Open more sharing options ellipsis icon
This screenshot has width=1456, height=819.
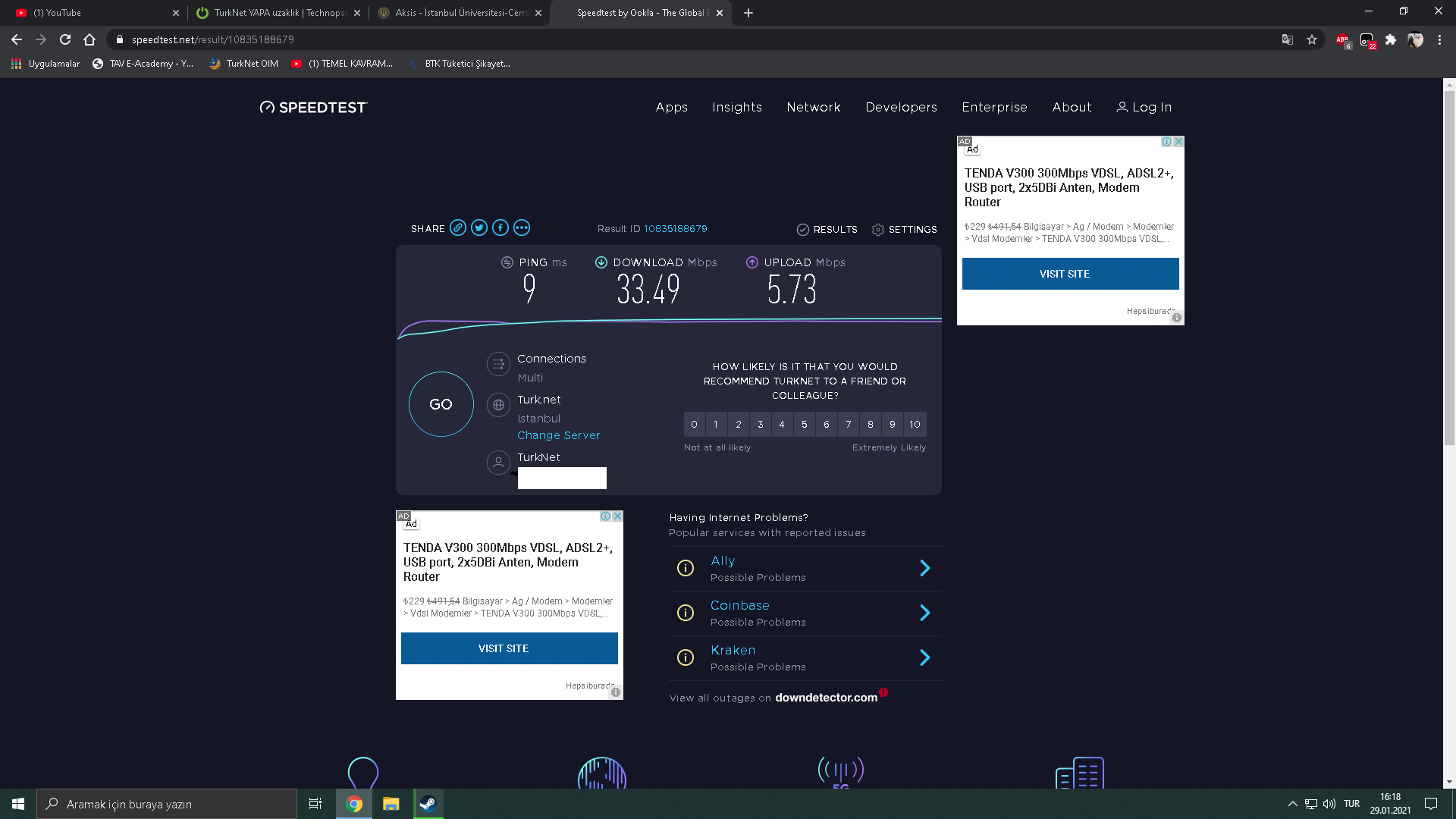pos(522,227)
